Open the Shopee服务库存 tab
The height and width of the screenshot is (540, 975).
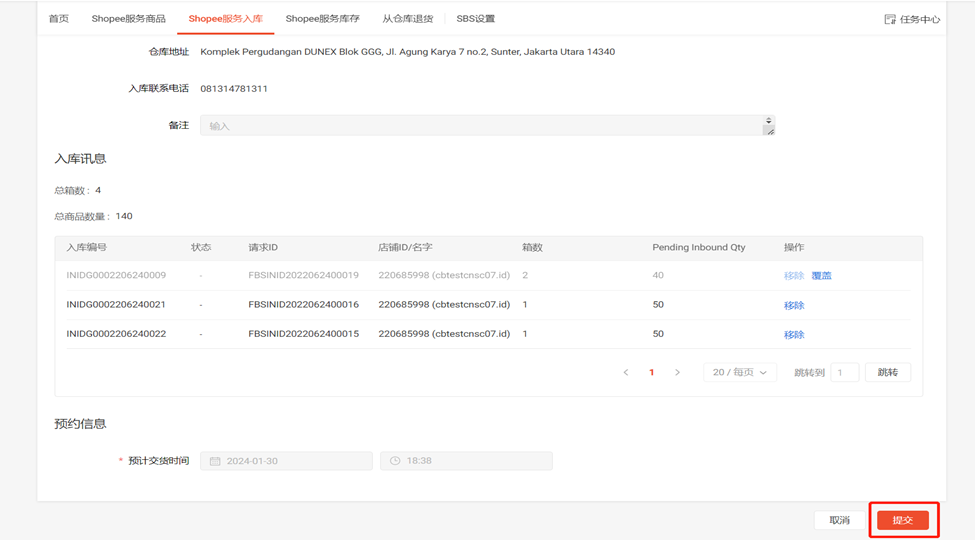[322, 19]
